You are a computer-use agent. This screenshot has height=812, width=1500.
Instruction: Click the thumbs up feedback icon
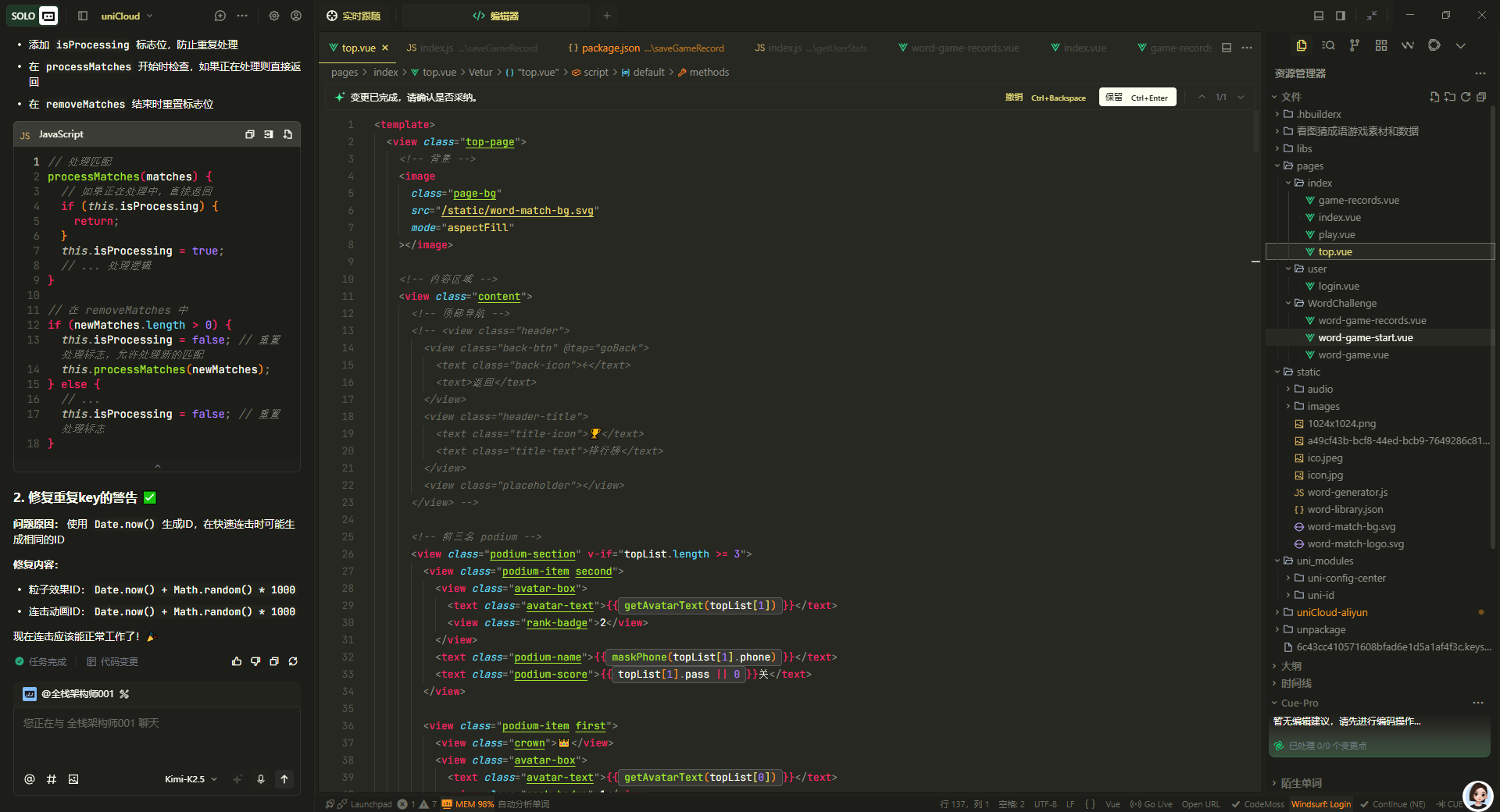[x=237, y=661]
